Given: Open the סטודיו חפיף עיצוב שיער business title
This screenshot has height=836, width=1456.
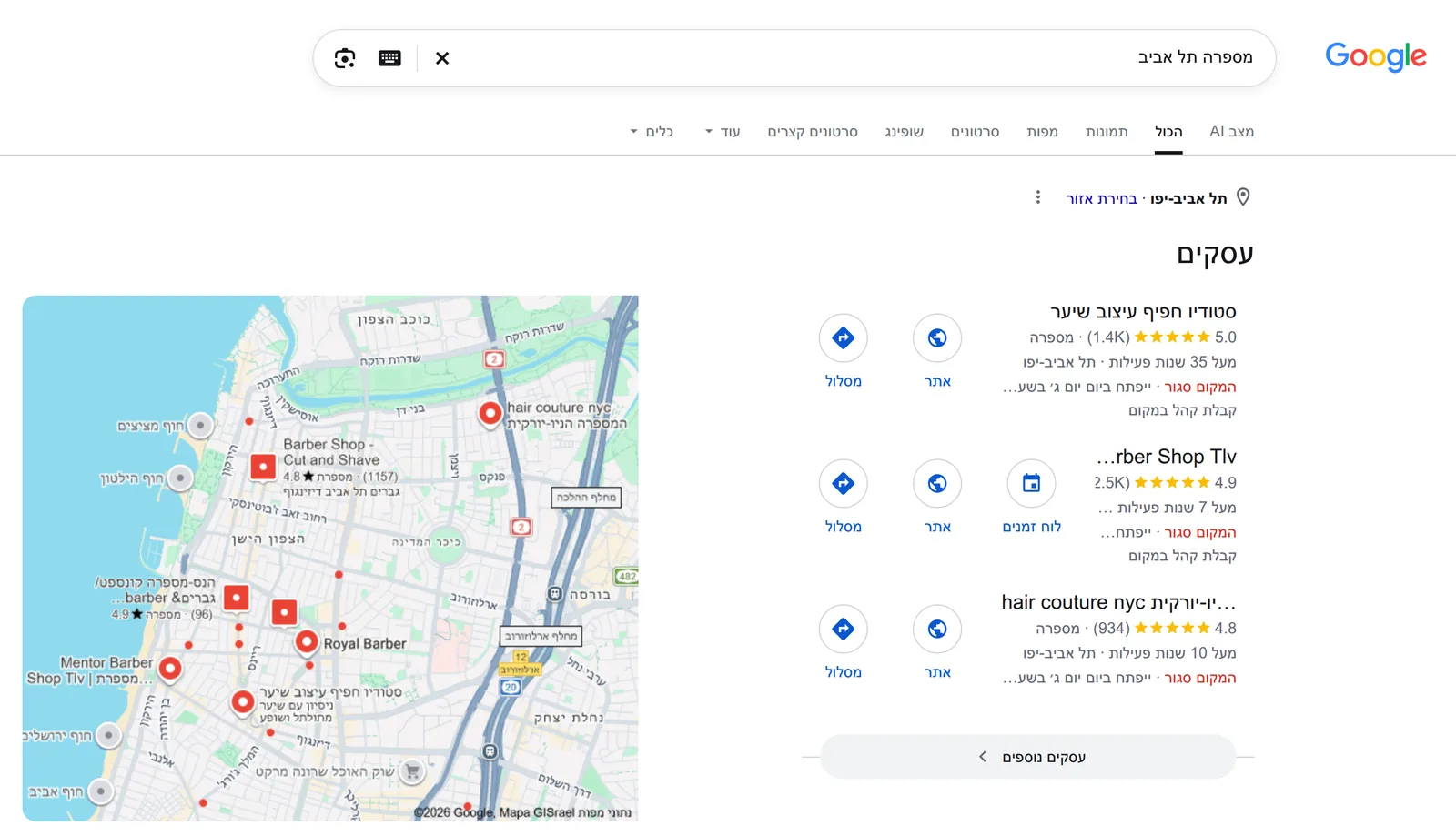Looking at the screenshot, I should click(x=1143, y=312).
